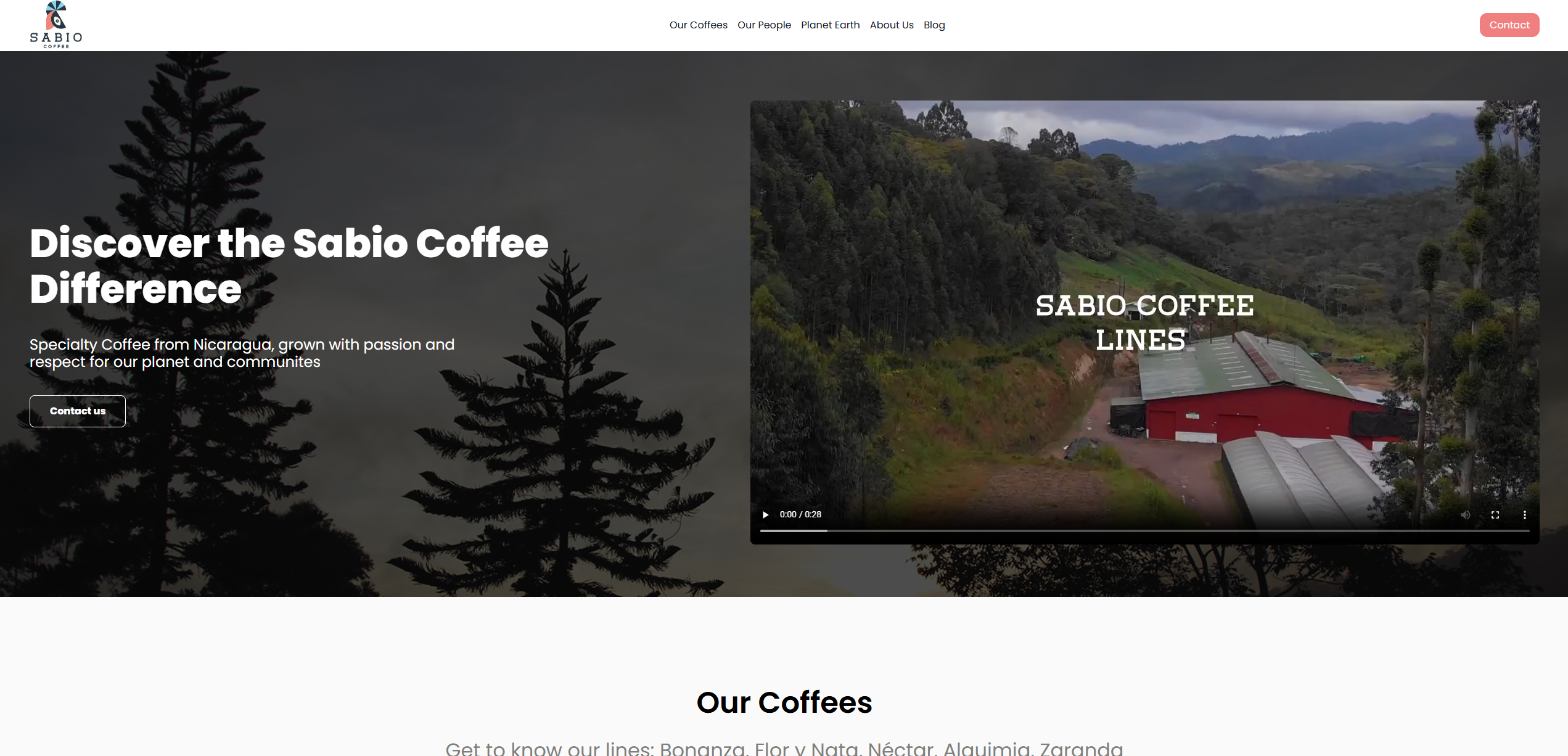This screenshot has height=756, width=1568.
Task: Click the Our Coffees section heading
Action: (x=784, y=702)
